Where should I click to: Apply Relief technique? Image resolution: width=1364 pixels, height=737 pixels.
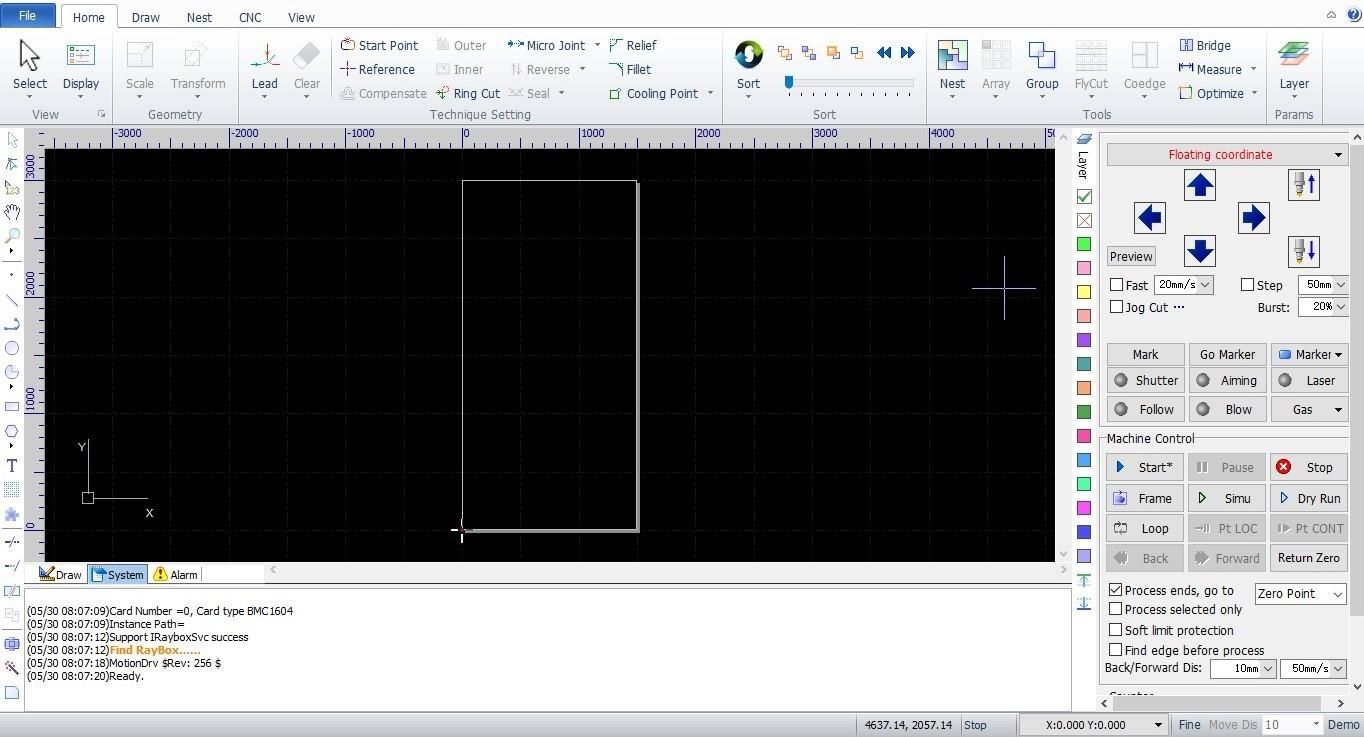[632, 45]
